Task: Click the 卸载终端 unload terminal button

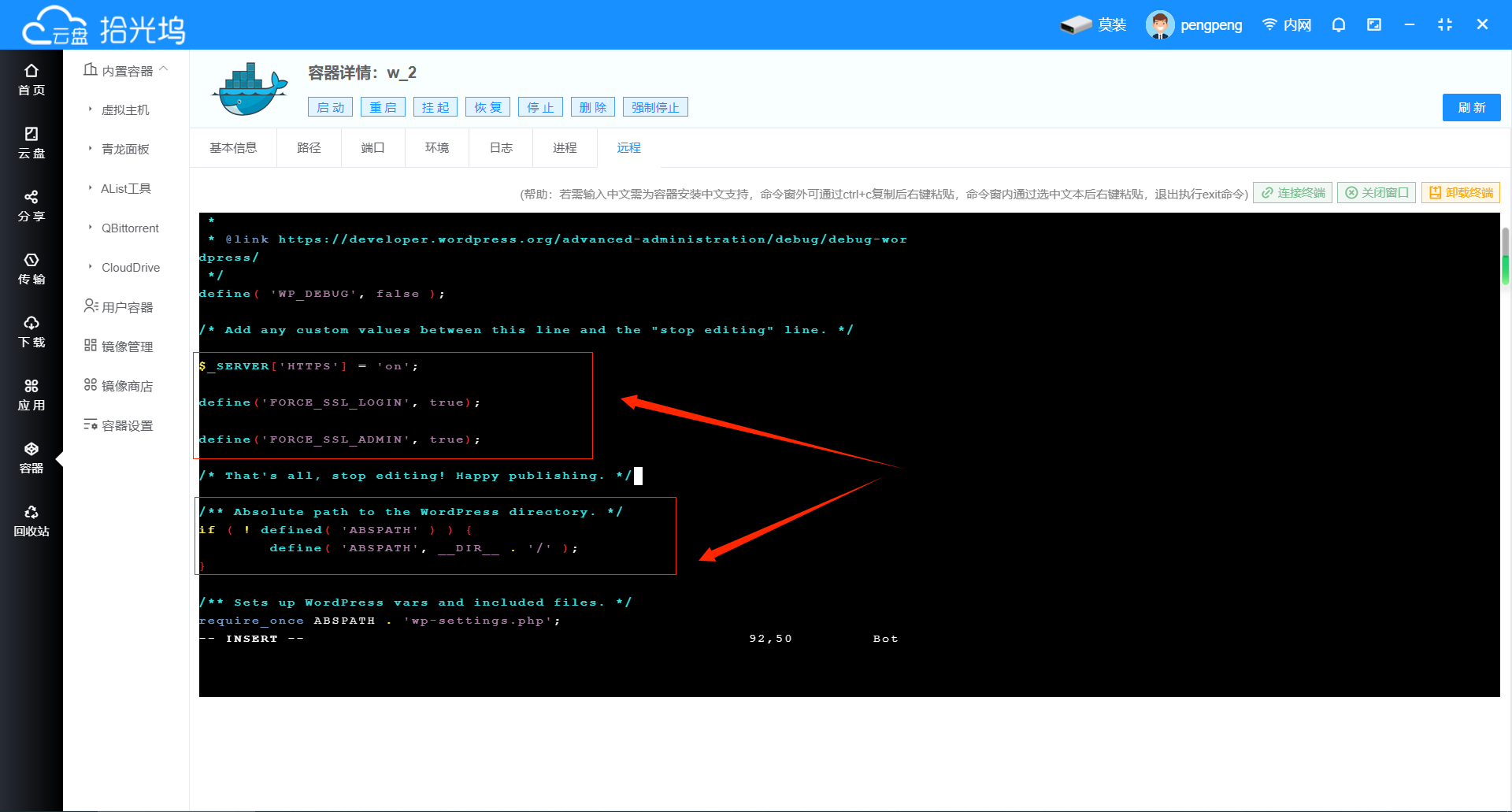Action: 1461,193
